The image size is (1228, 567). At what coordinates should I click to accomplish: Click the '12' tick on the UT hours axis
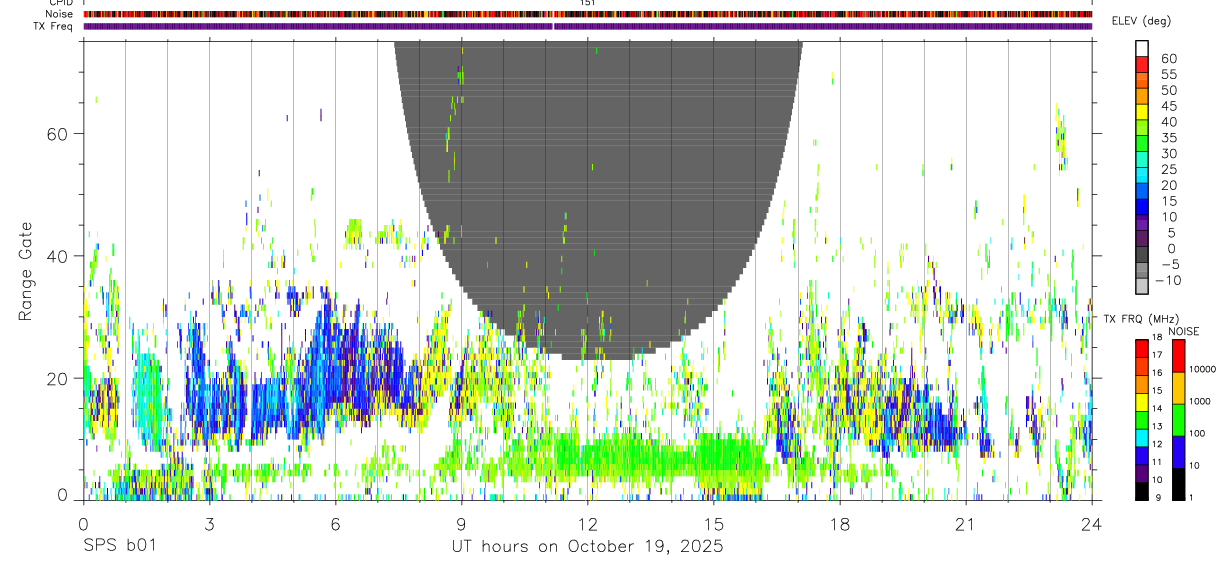(587, 524)
